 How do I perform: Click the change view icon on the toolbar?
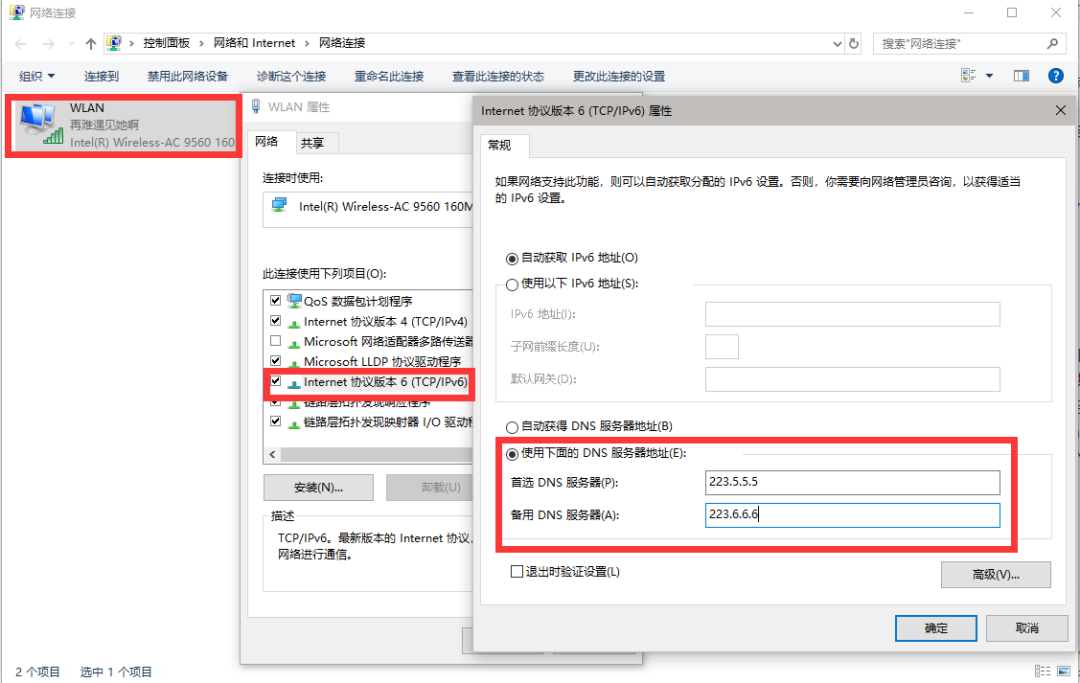tap(965, 76)
